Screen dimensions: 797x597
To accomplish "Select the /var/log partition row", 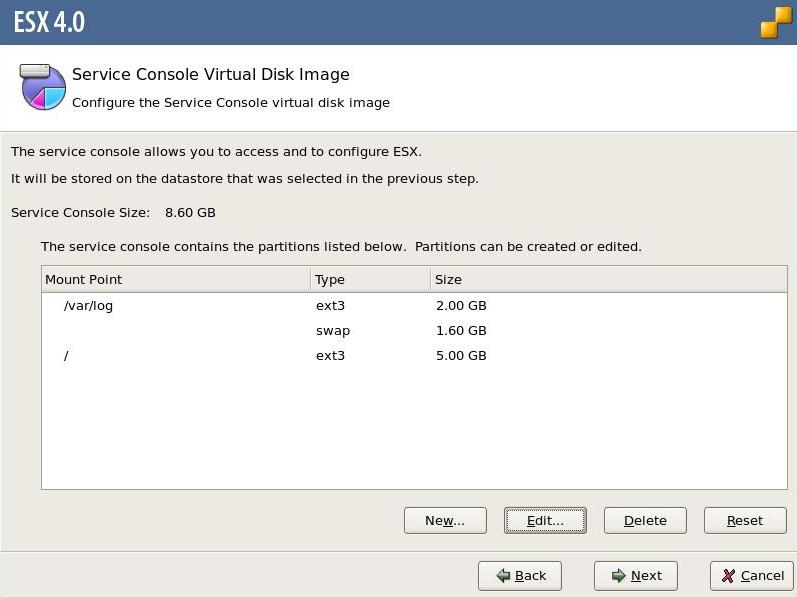I will (414, 305).
